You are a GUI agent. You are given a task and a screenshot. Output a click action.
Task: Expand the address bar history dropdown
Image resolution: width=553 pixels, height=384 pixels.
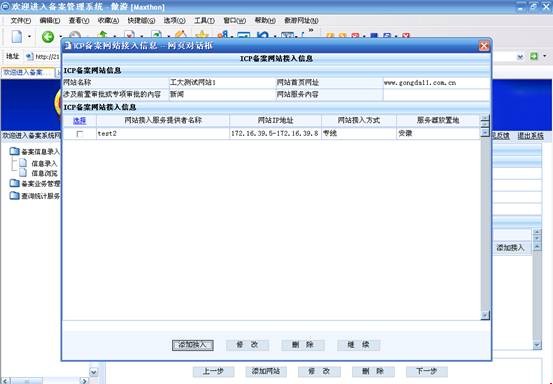click(x=520, y=57)
